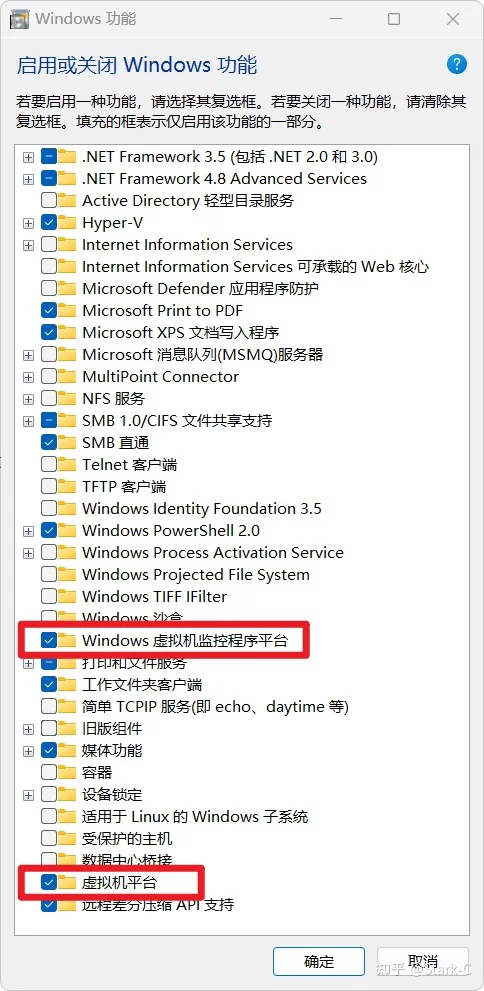Expand the SMB 1.0/CIFS 文件共享支持 node

[x=28, y=420]
